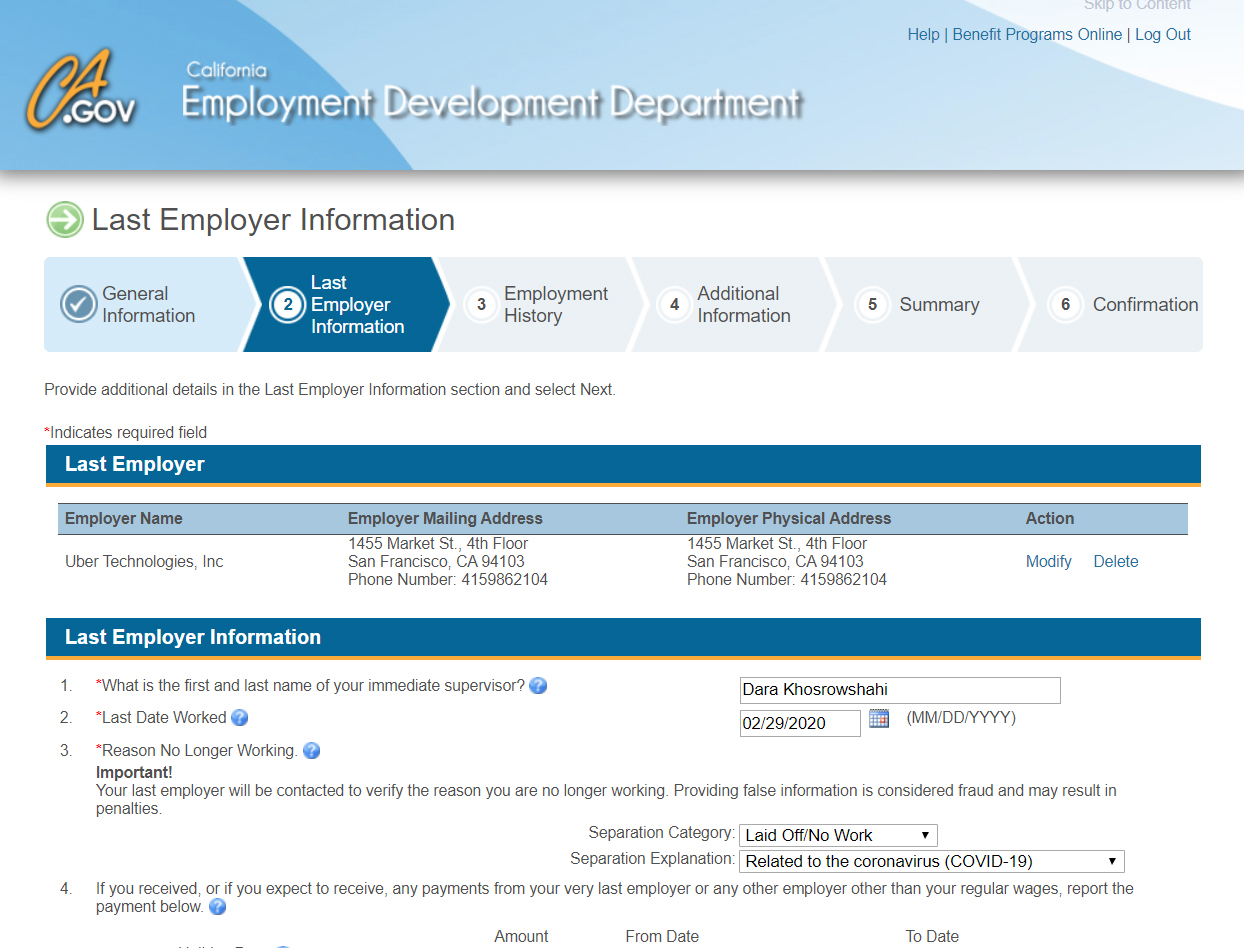
Task: Click Employment Development Department header title
Action: [x=491, y=102]
